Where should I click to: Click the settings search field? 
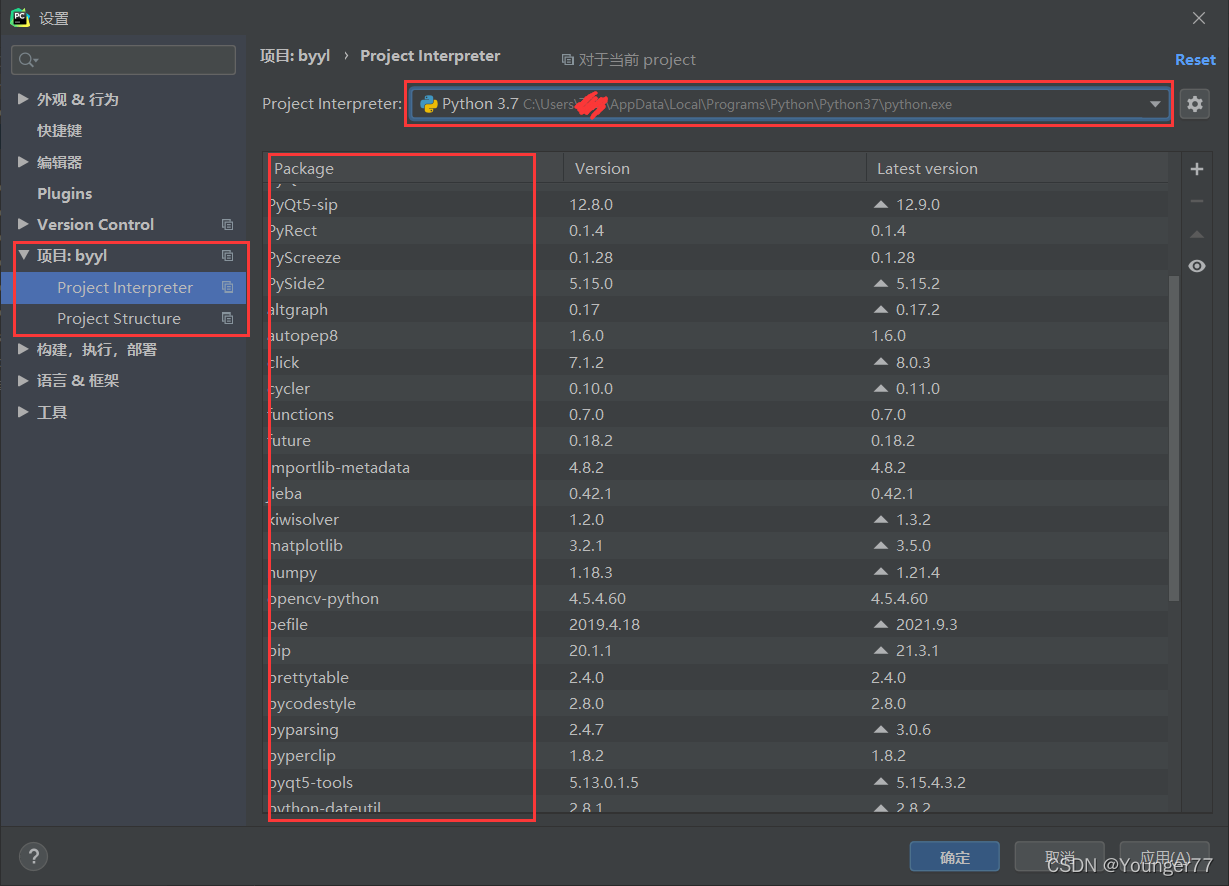pos(124,60)
